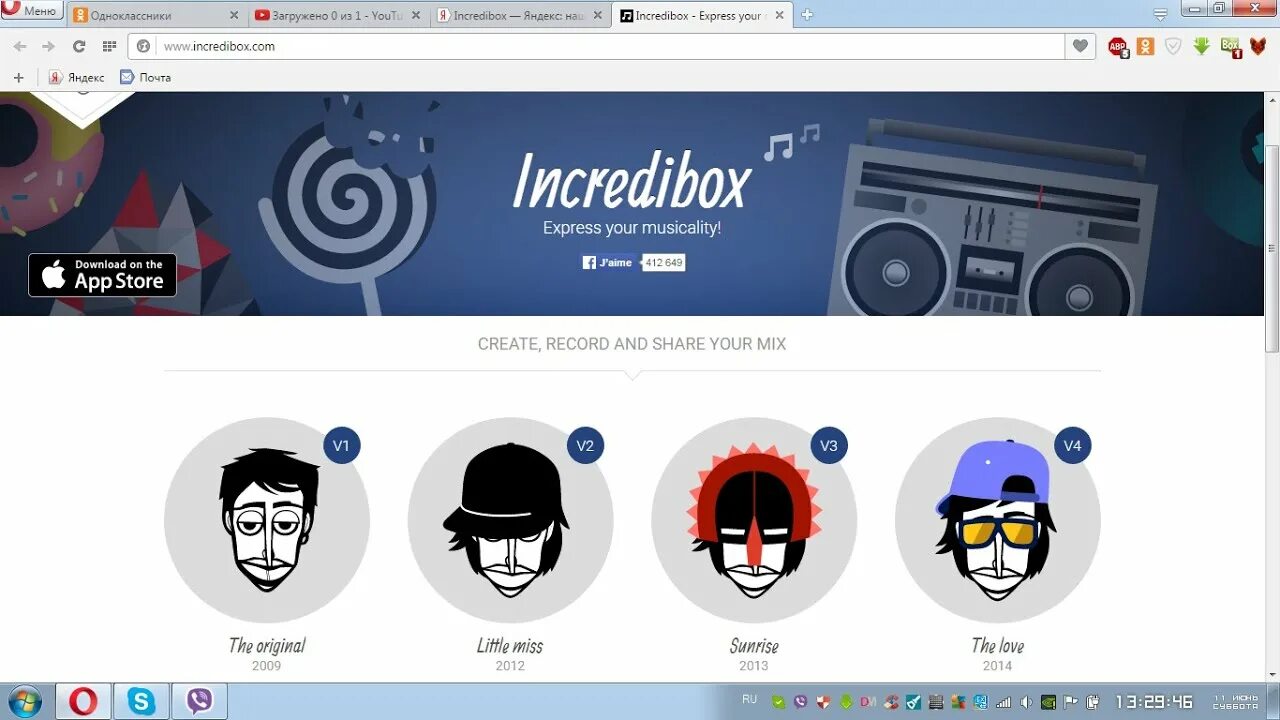Open the Windows Start menu
The image size is (1280, 720).
pyautogui.click(x=24, y=701)
